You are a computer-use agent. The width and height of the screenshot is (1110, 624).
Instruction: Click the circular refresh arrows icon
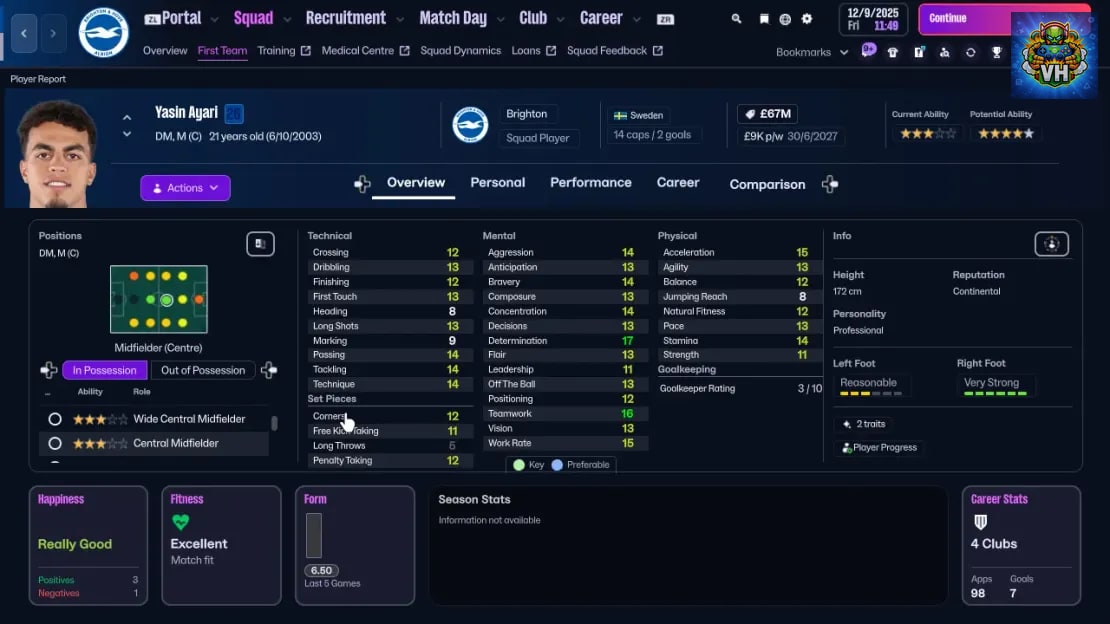(x=971, y=52)
